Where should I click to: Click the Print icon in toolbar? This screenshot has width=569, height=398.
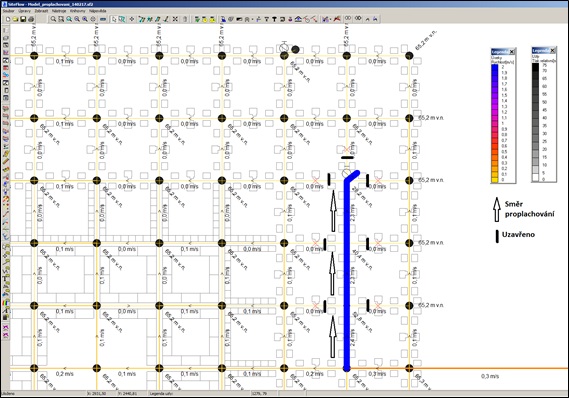[x=31, y=19]
